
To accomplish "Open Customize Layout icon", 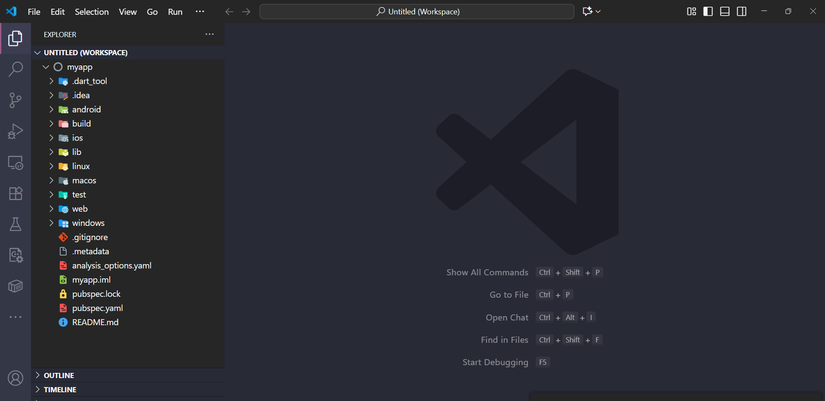I will (x=691, y=12).
